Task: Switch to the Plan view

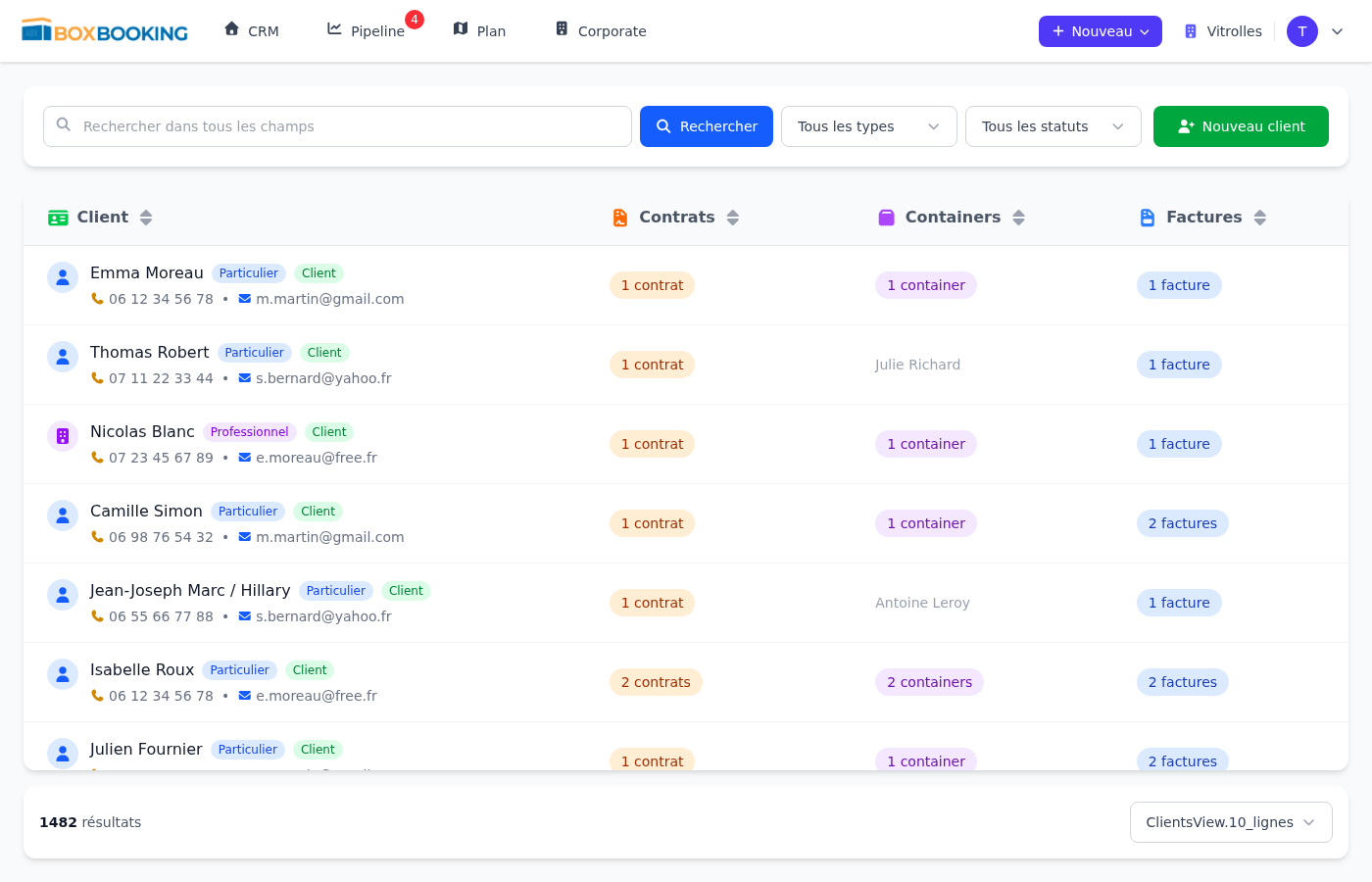Action: coord(479,31)
